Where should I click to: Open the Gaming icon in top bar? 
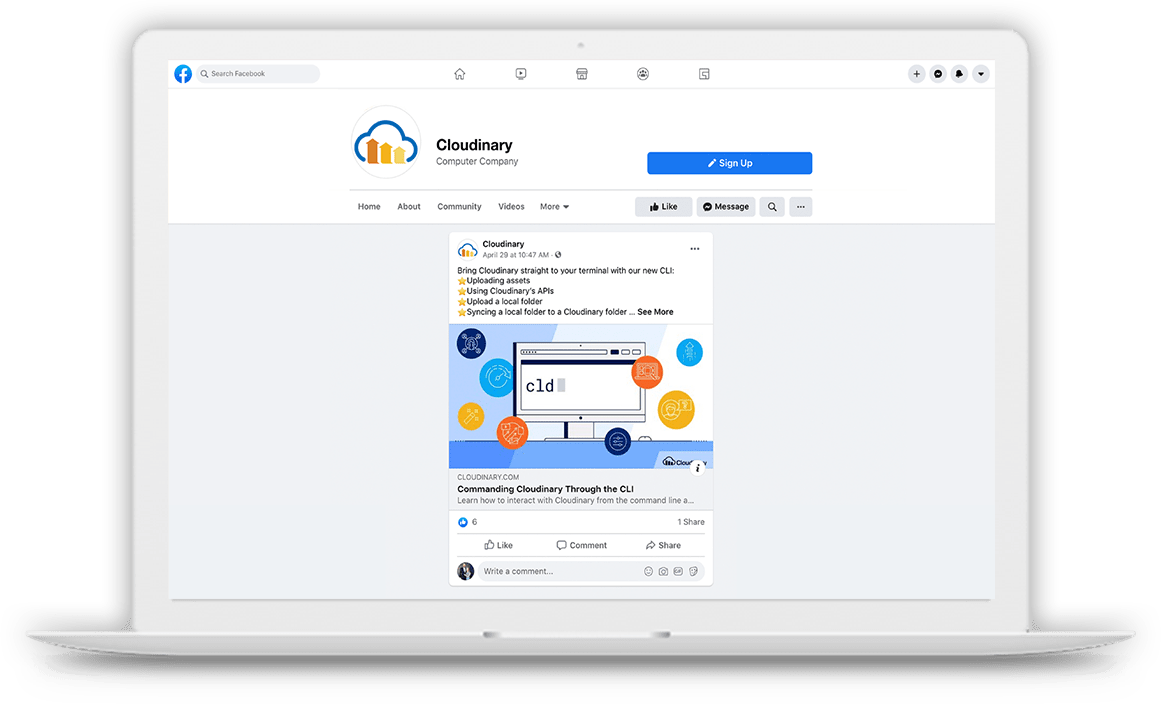point(704,74)
